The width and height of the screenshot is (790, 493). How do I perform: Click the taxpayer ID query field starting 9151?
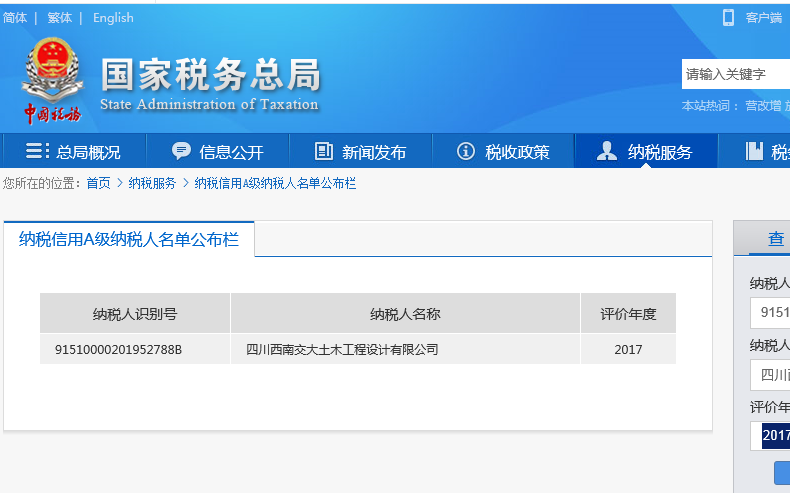[770, 312]
